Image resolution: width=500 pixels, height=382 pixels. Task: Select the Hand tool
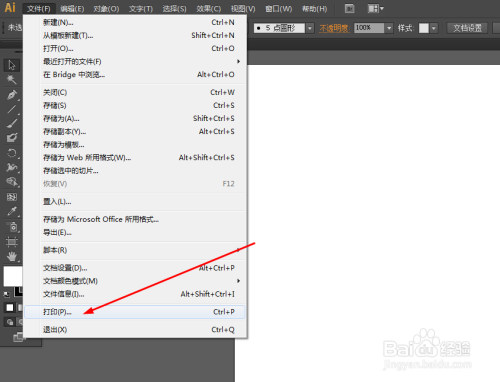pyautogui.click(x=12, y=256)
